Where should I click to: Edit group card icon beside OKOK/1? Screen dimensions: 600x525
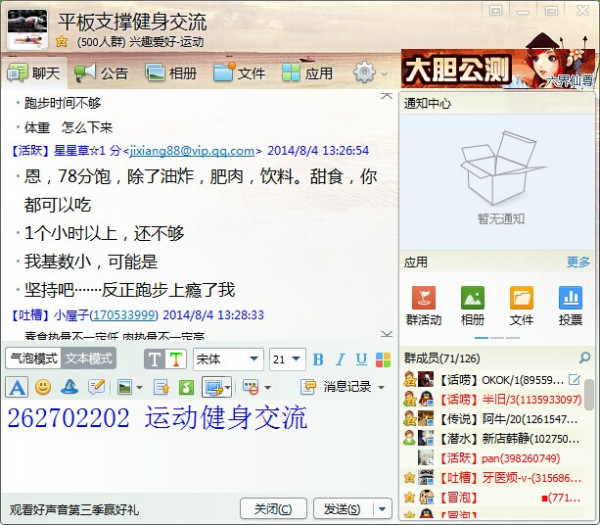click(574, 380)
